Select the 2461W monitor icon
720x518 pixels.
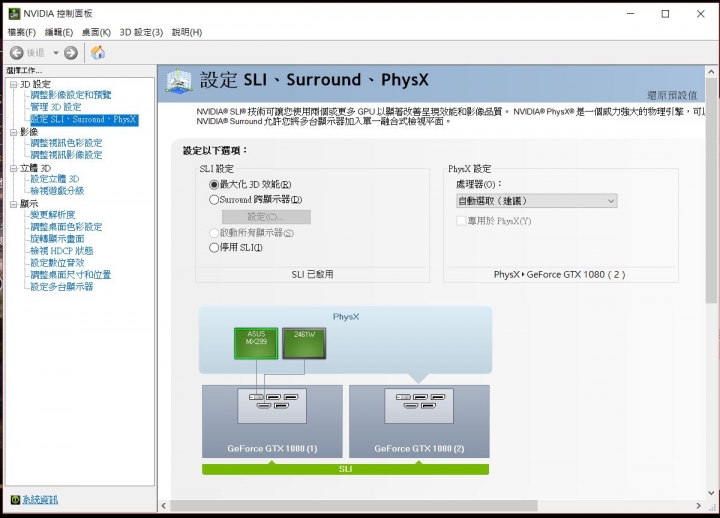pos(304,343)
